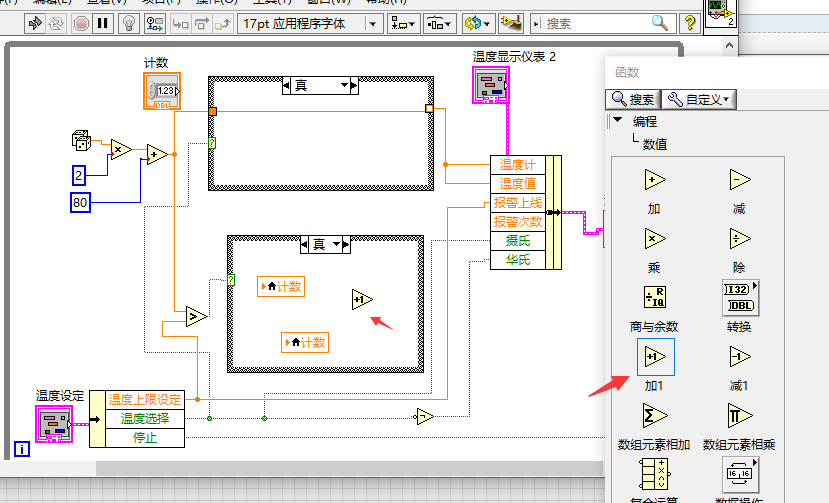Abort execution with the red stop icon
829x503 pixels.
[x=81, y=23]
